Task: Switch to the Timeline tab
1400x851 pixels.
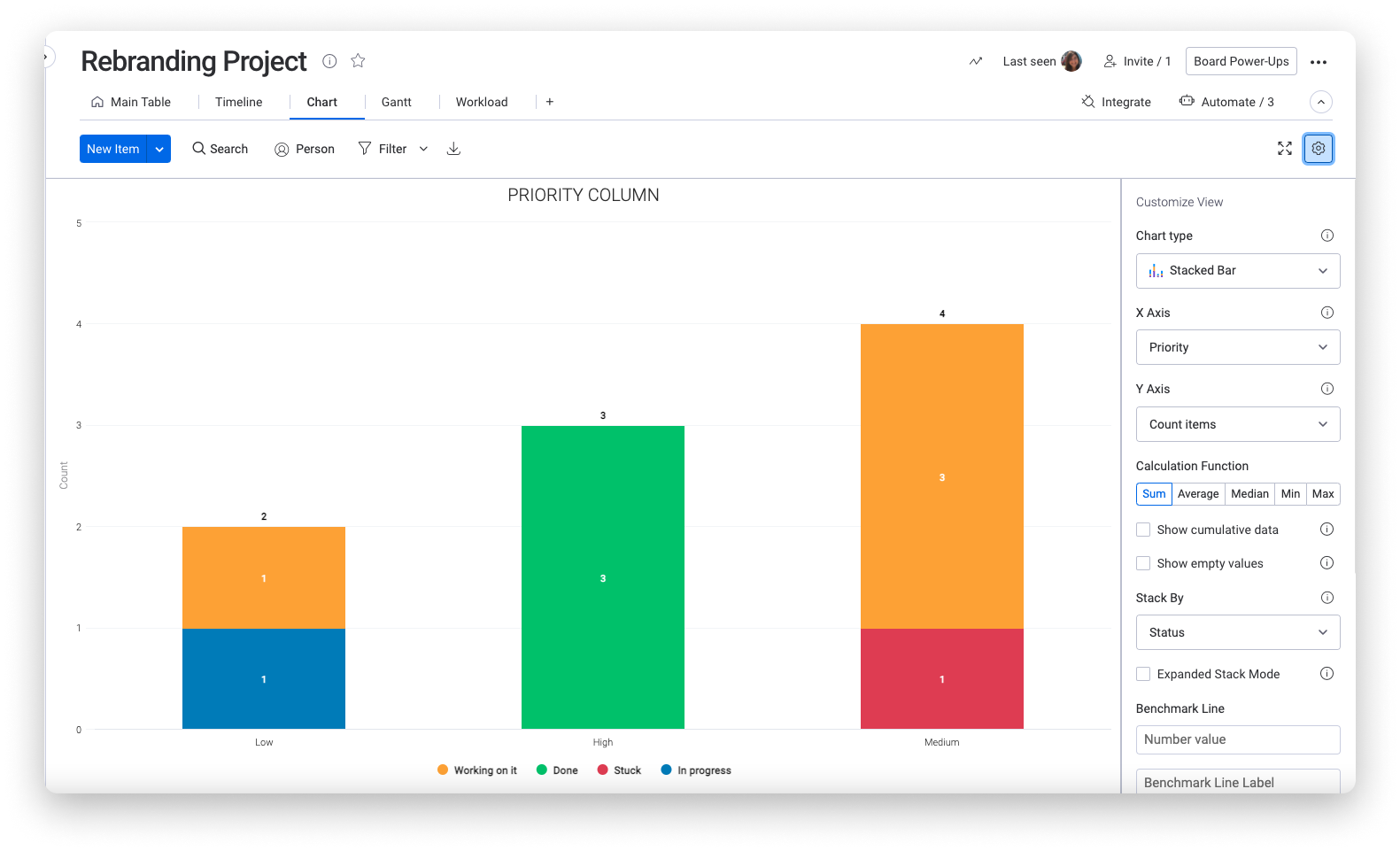Action: tap(238, 102)
